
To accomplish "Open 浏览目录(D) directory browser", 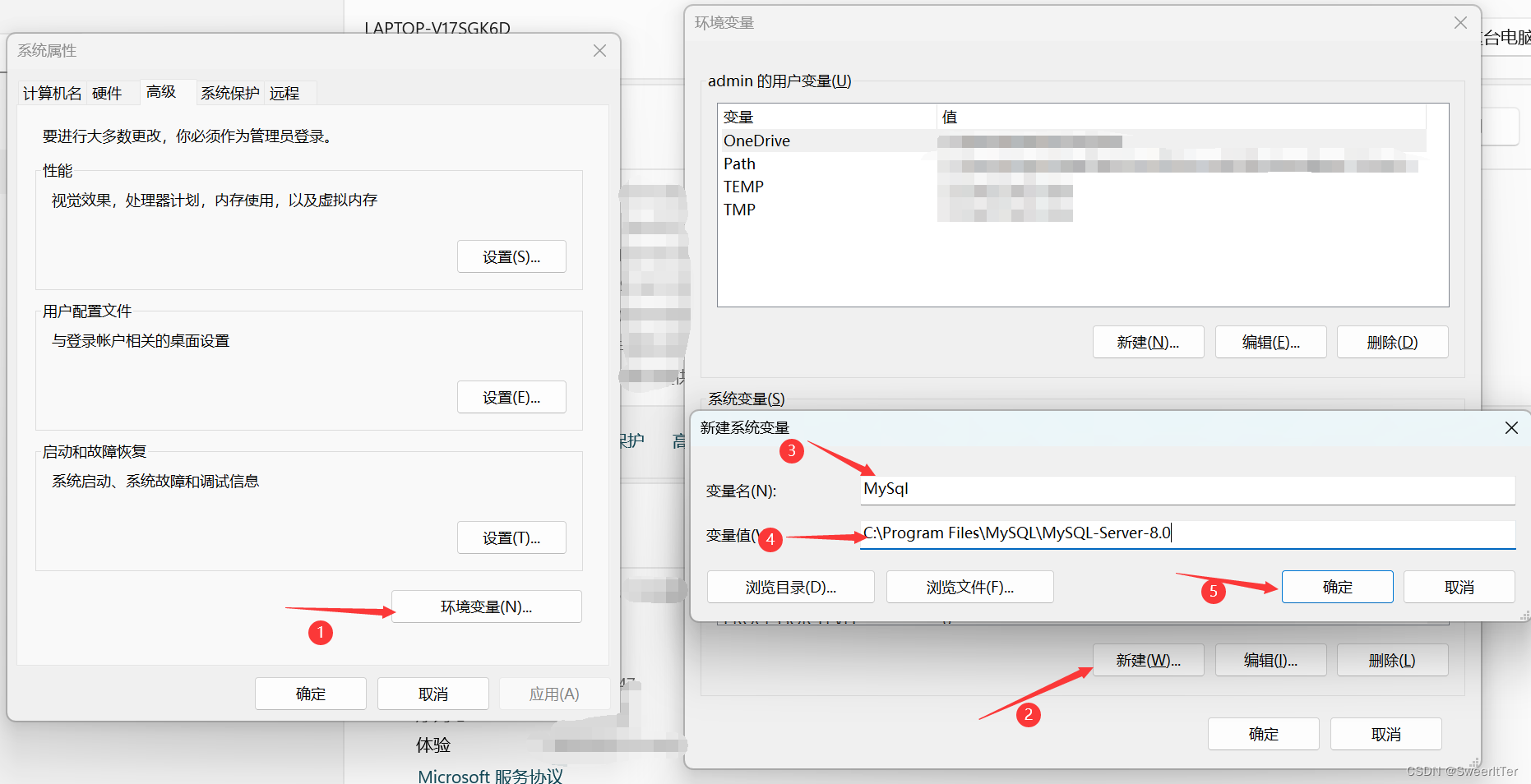I will click(x=790, y=586).
